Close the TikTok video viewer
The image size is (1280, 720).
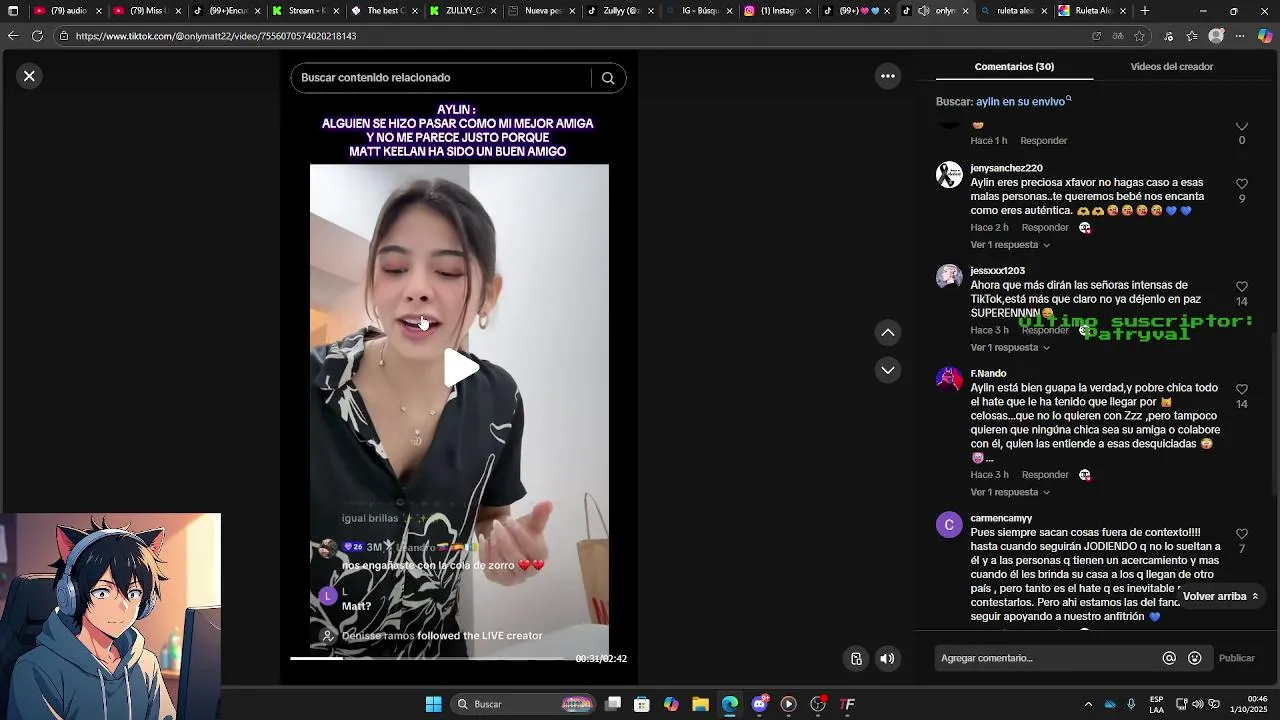point(29,76)
